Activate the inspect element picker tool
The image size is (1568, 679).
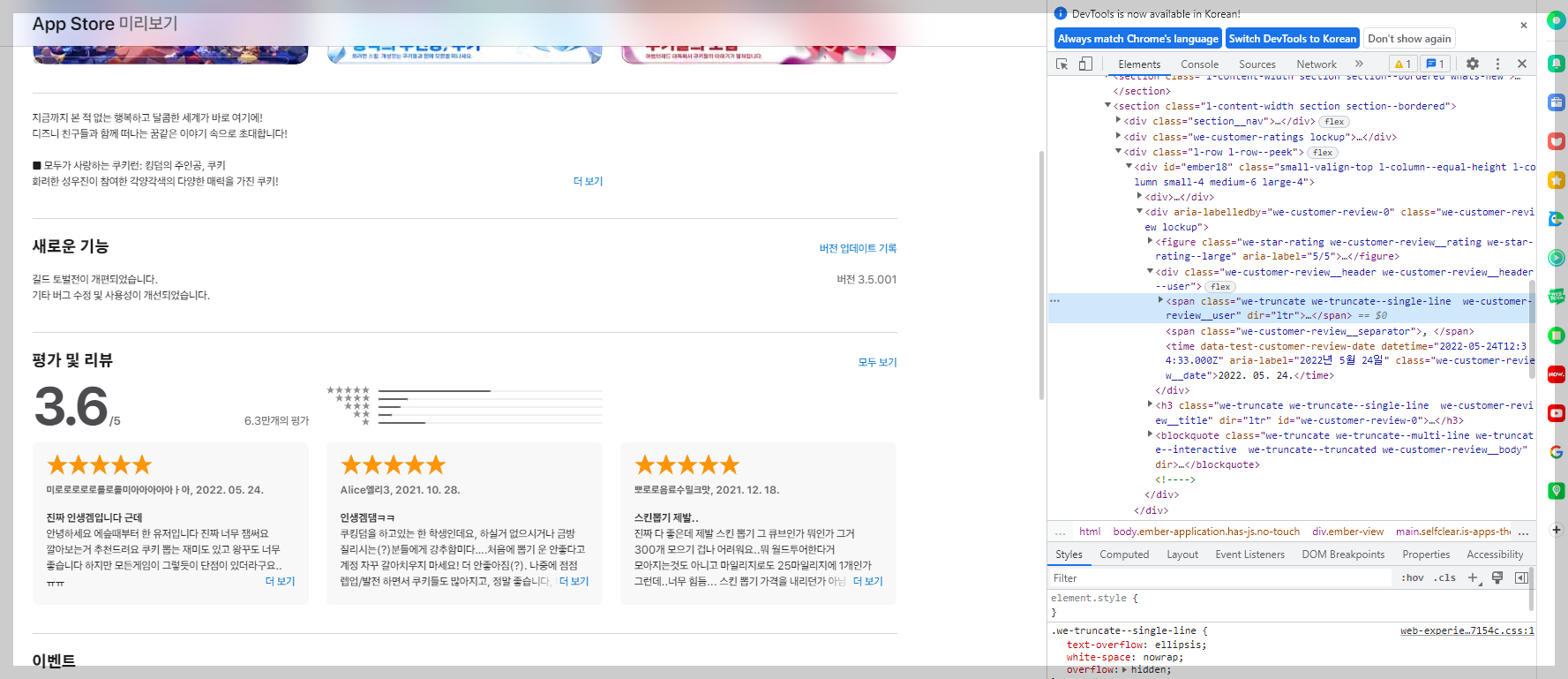(1062, 64)
